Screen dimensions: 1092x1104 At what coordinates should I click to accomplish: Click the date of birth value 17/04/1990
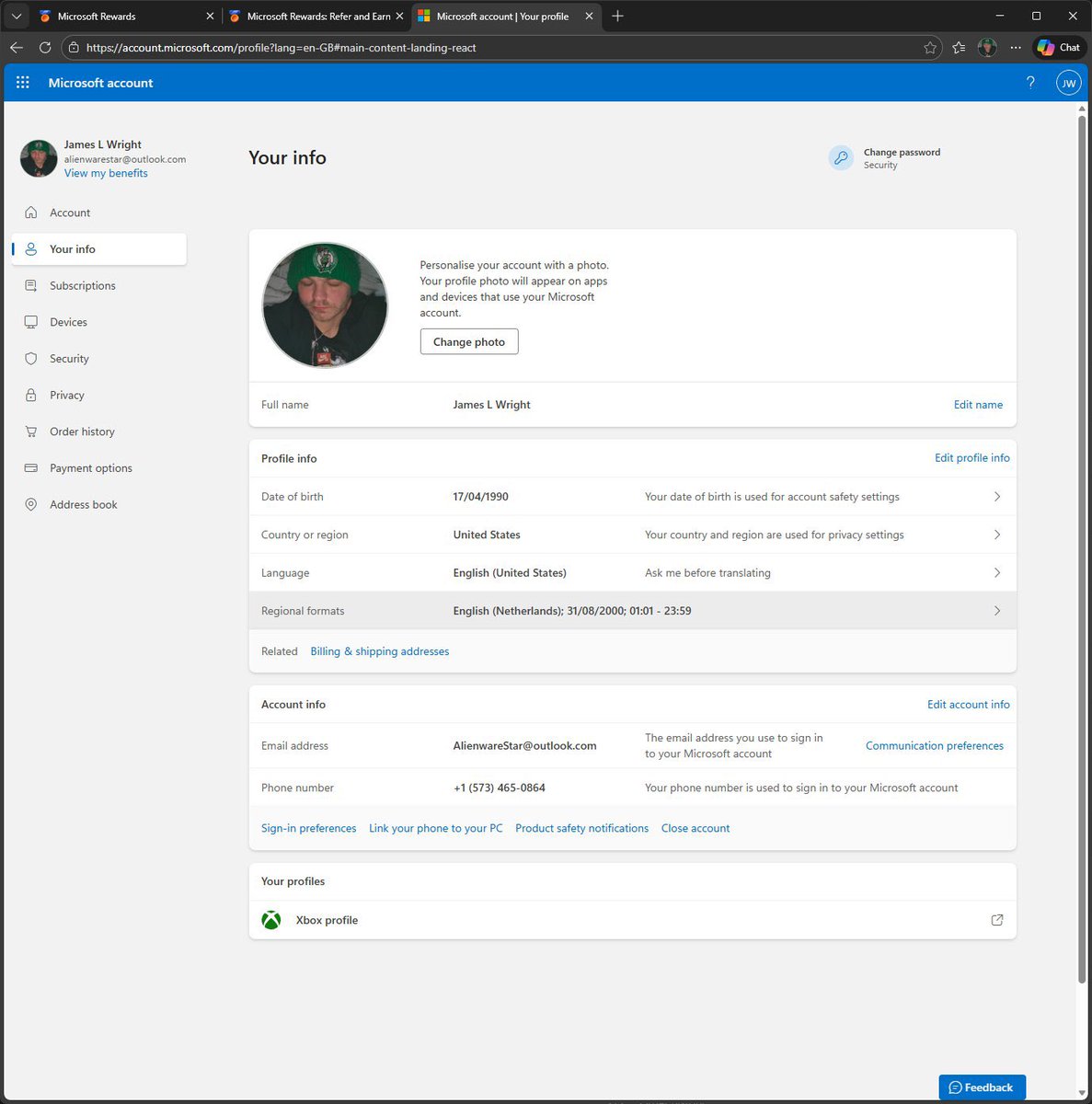coord(480,497)
